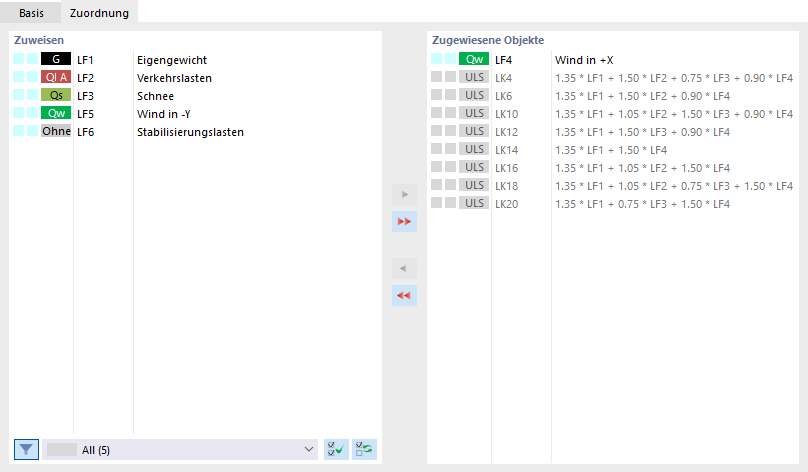Click the Zuweisen section heading

point(39,40)
